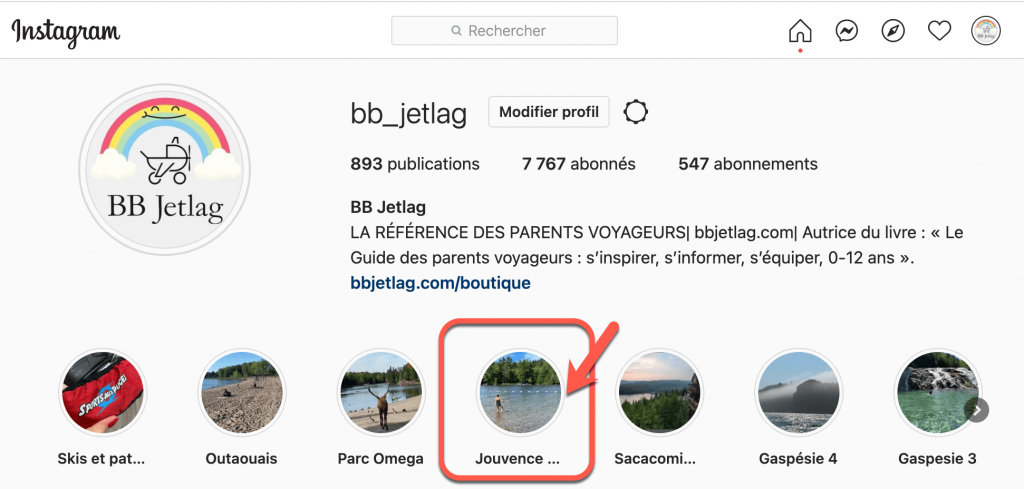Open the Explore compass icon

tap(893, 31)
